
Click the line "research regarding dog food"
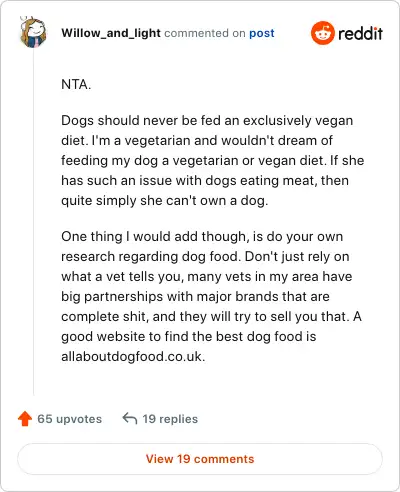click(x=205, y=257)
